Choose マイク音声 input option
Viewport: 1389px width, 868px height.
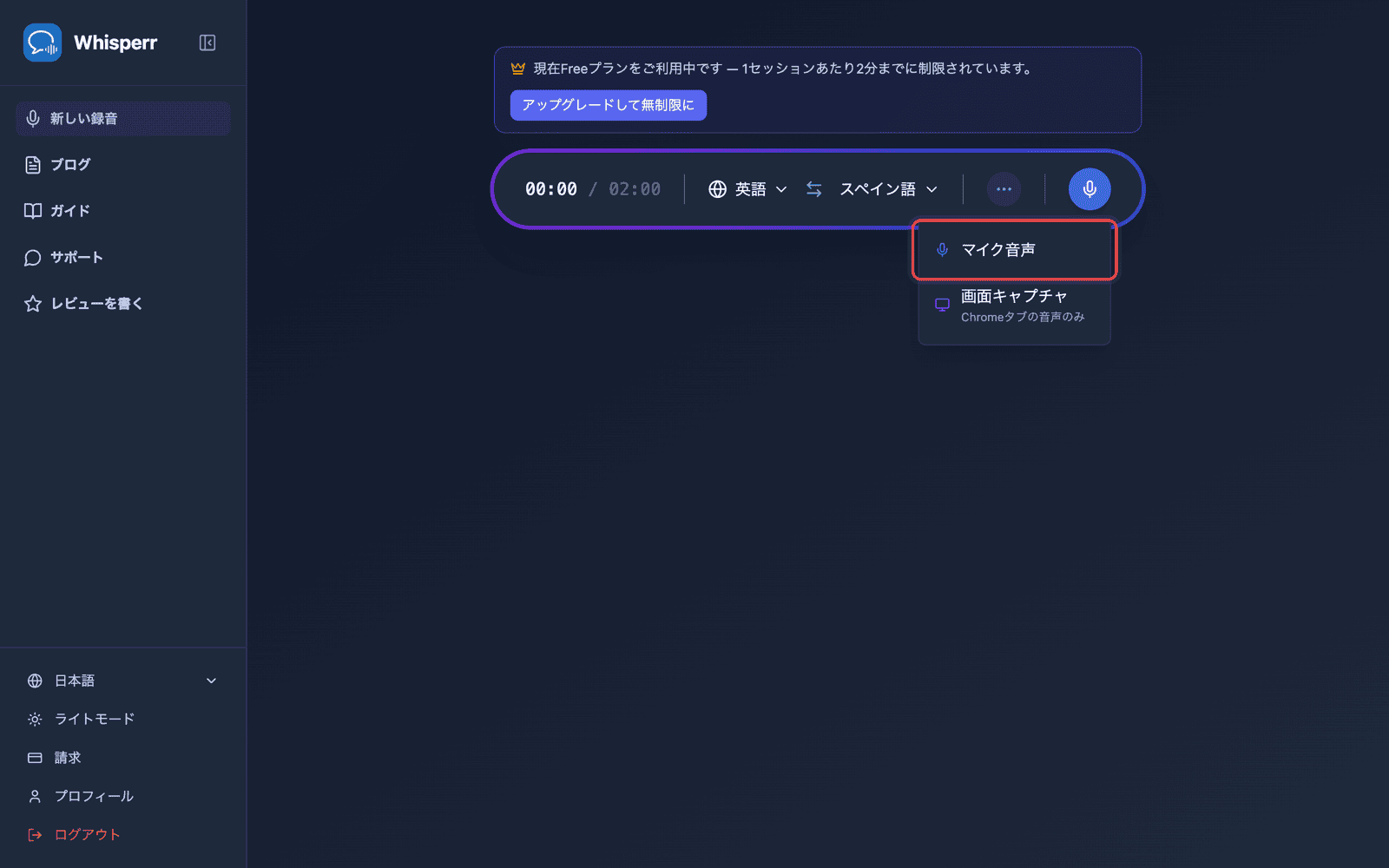(x=1014, y=250)
